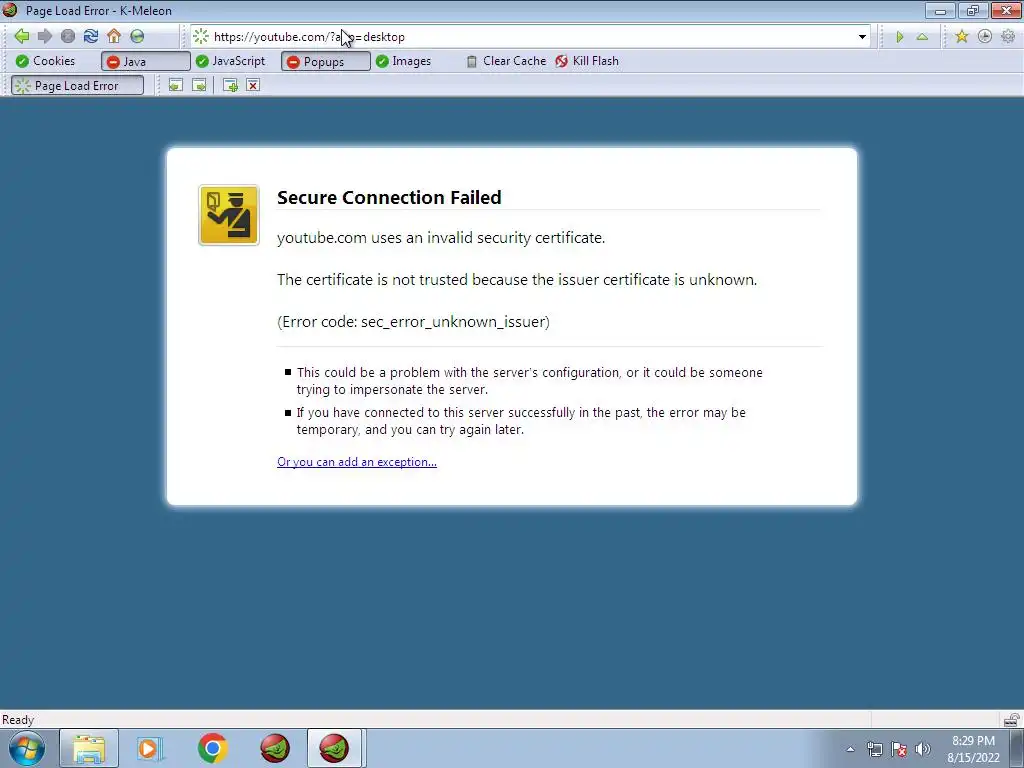Open Google Chrome from the taskbar
Viewport: 1024px width, 768px height.
click(x=212, y=748)
